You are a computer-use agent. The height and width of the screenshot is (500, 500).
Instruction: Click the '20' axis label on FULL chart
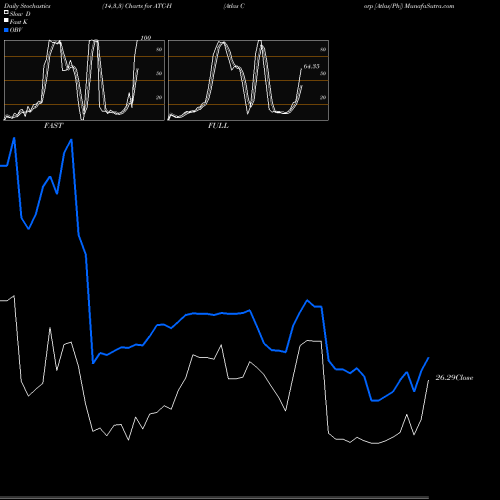coord(323,98)
